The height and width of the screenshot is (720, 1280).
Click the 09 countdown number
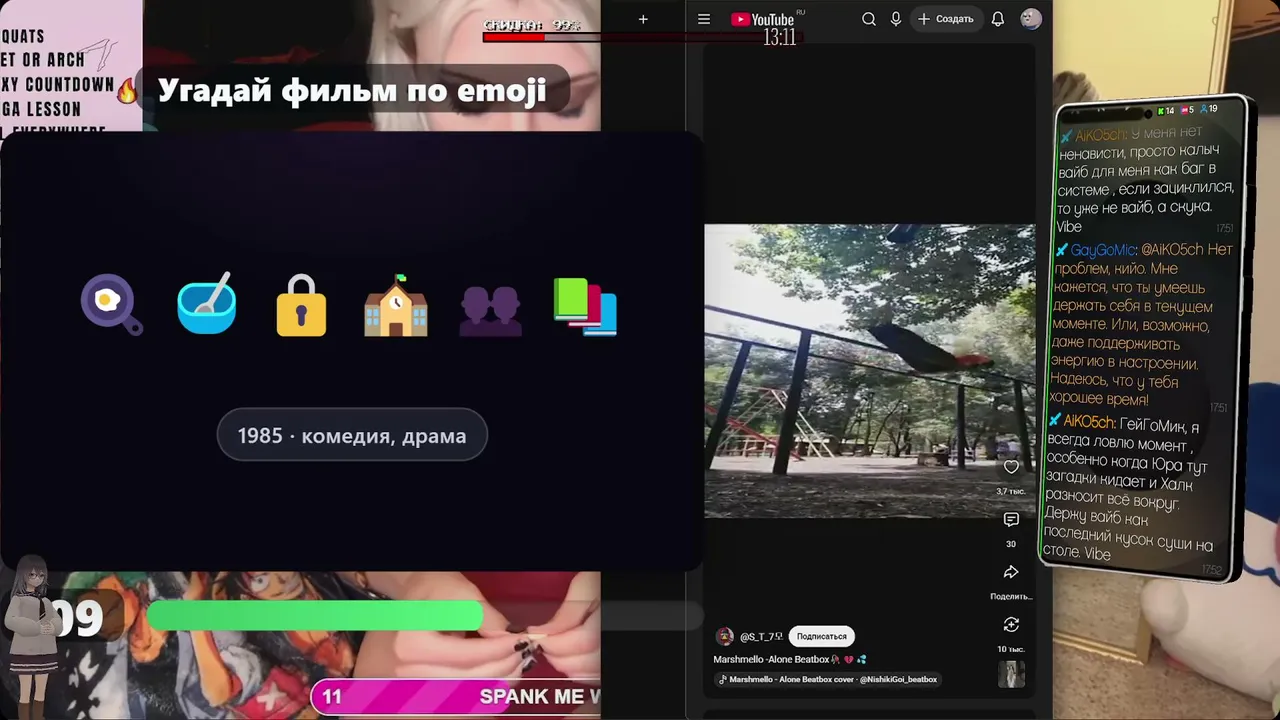click(x=78, y=620)
